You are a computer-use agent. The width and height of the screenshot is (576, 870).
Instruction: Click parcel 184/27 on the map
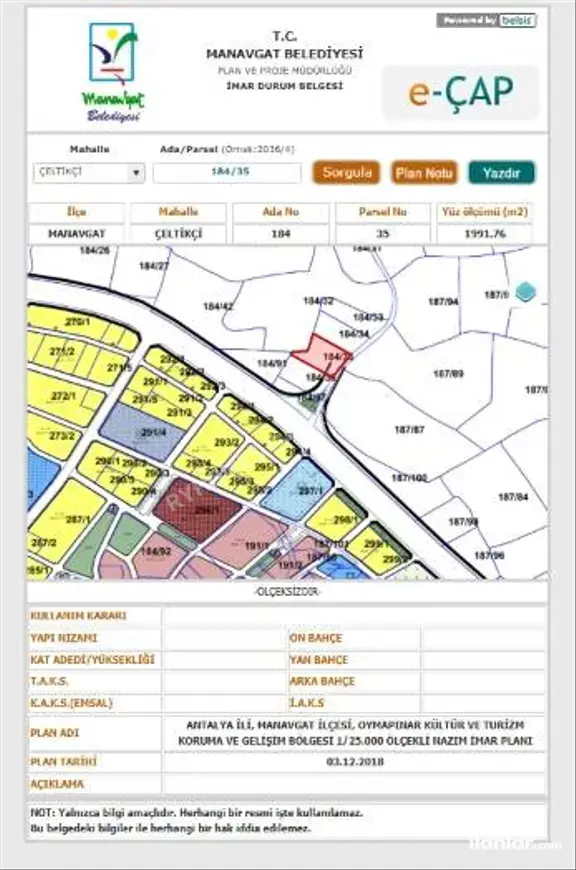(x=154, y=266)
